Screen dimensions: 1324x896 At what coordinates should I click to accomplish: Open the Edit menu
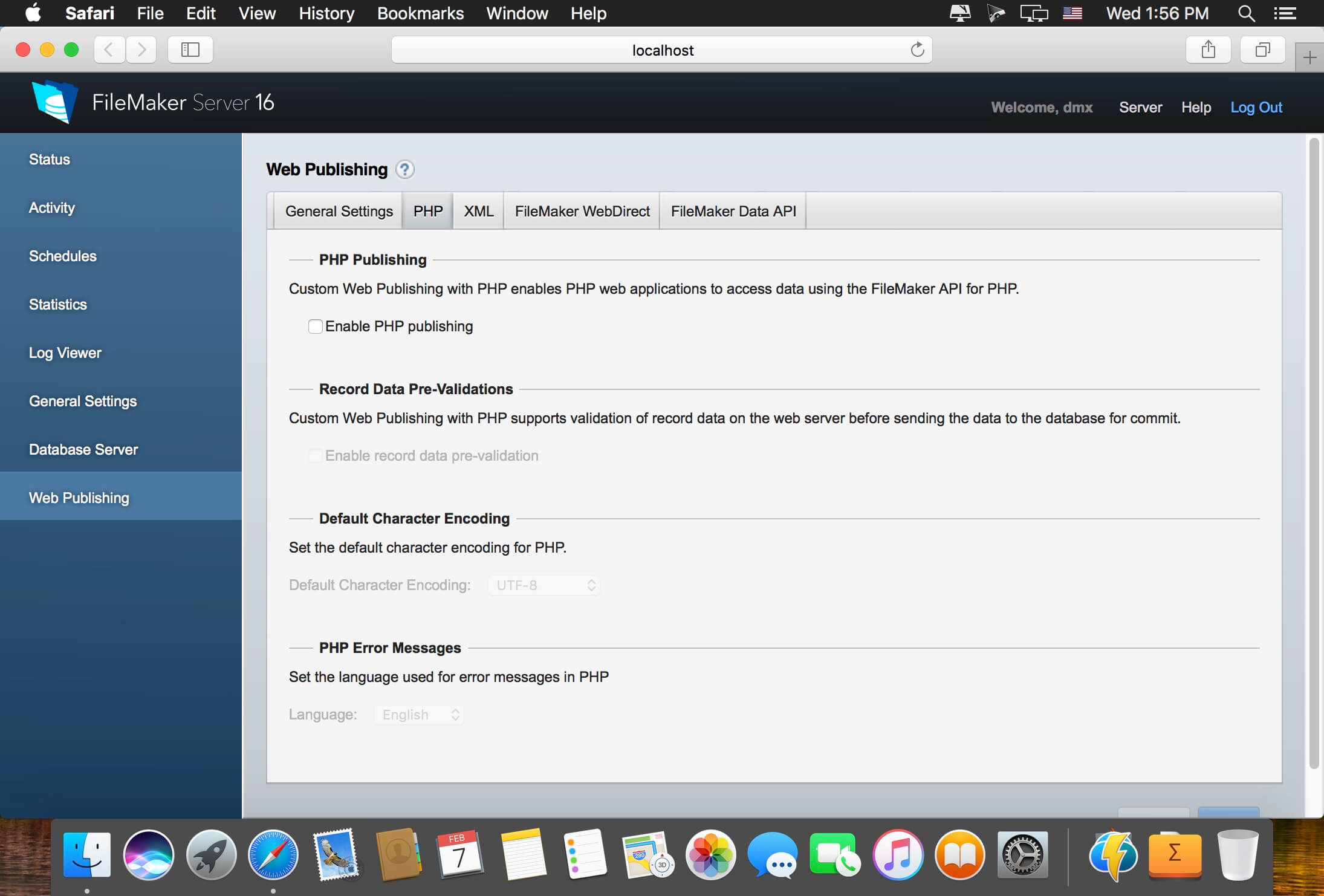[201, 13]
